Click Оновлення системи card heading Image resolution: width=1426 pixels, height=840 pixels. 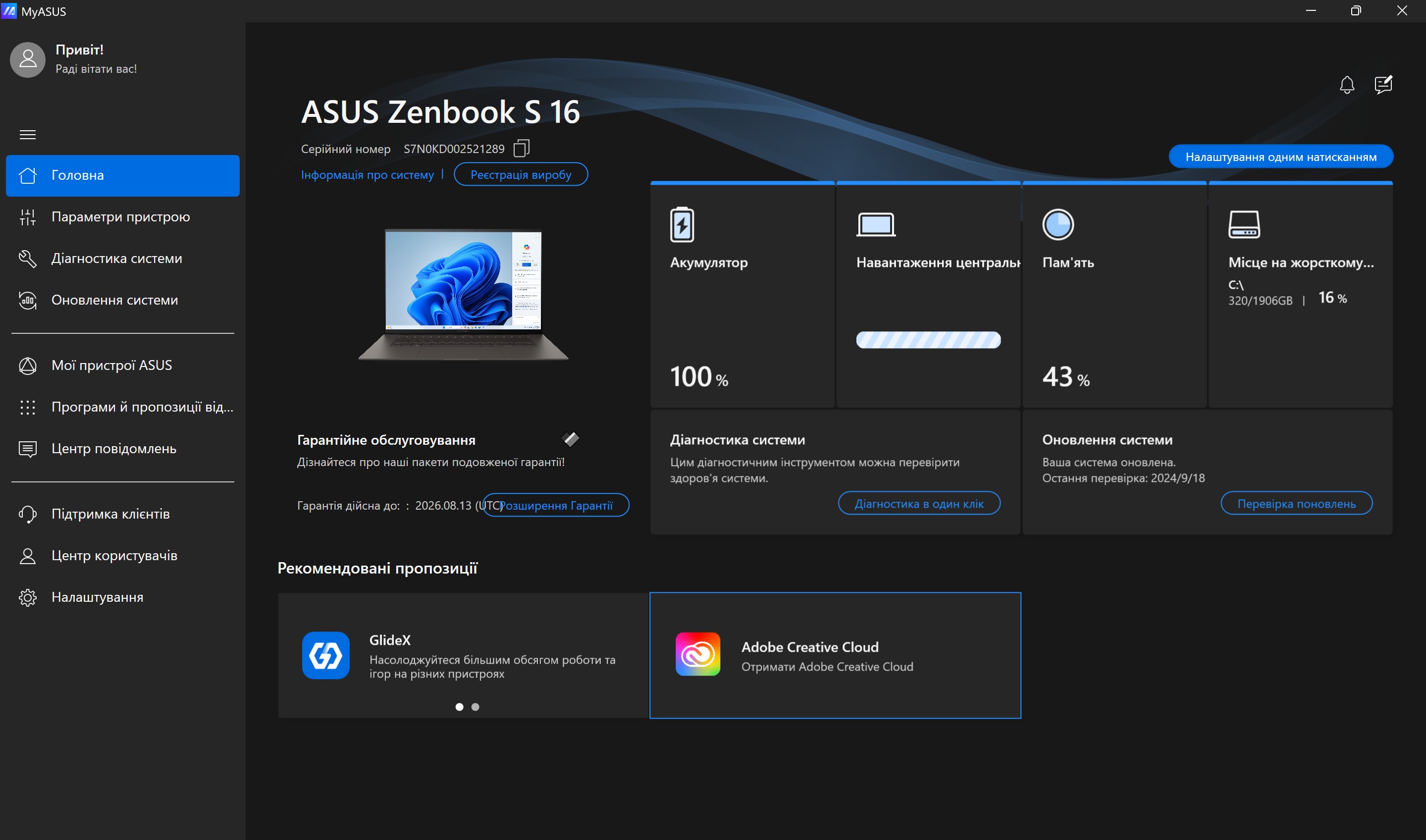(x=1108, y=440)
